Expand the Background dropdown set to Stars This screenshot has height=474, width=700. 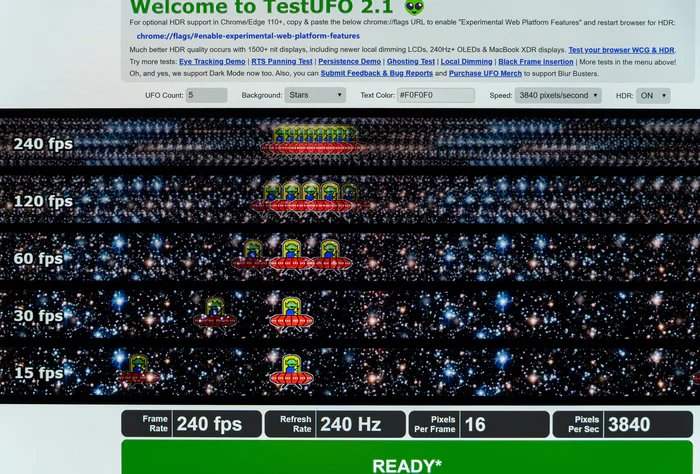pos(315,95)
